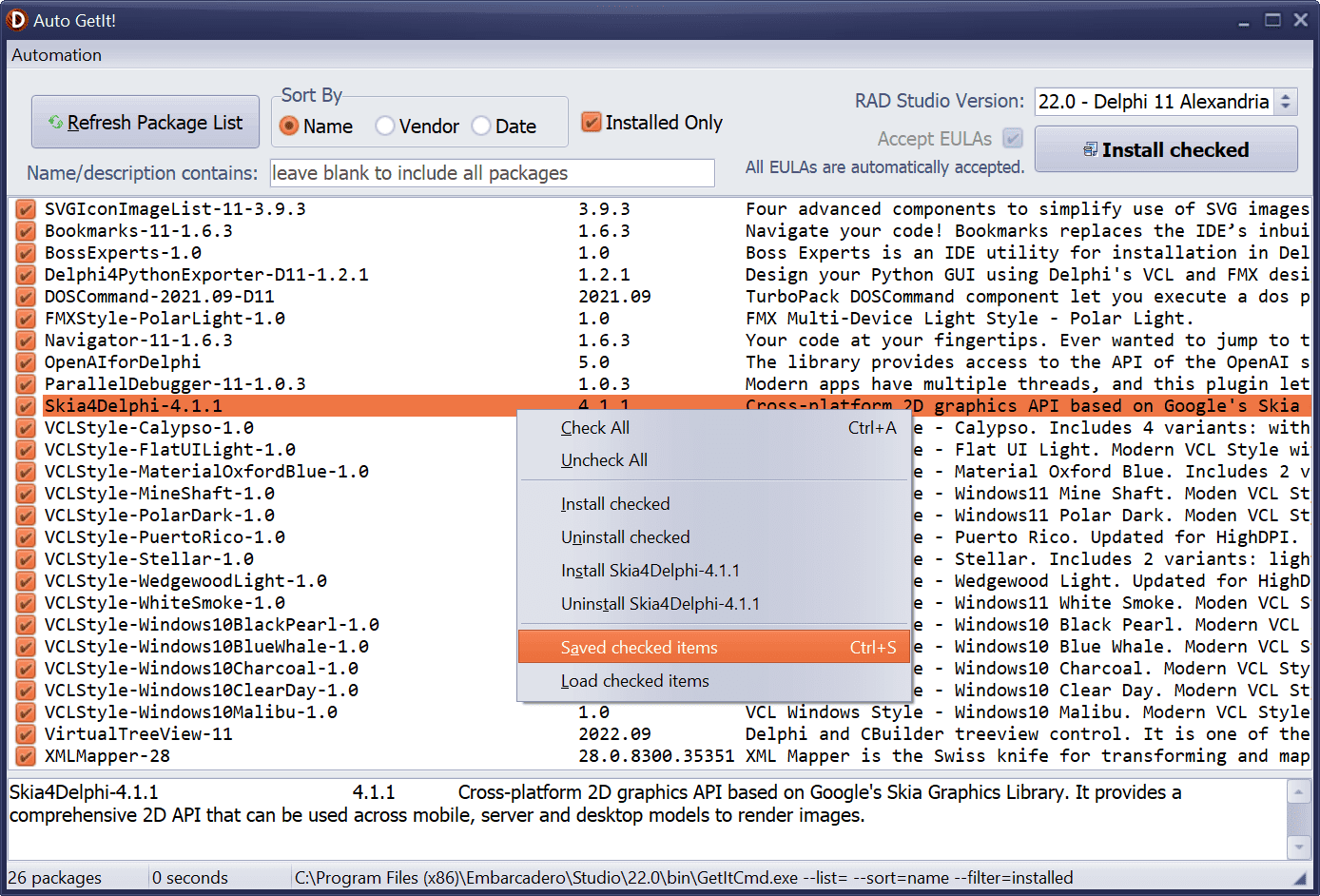Screen dimensions: 1320x896
Task: Select the VirtualTreeView-11 package name
Action: pos(139,734)
